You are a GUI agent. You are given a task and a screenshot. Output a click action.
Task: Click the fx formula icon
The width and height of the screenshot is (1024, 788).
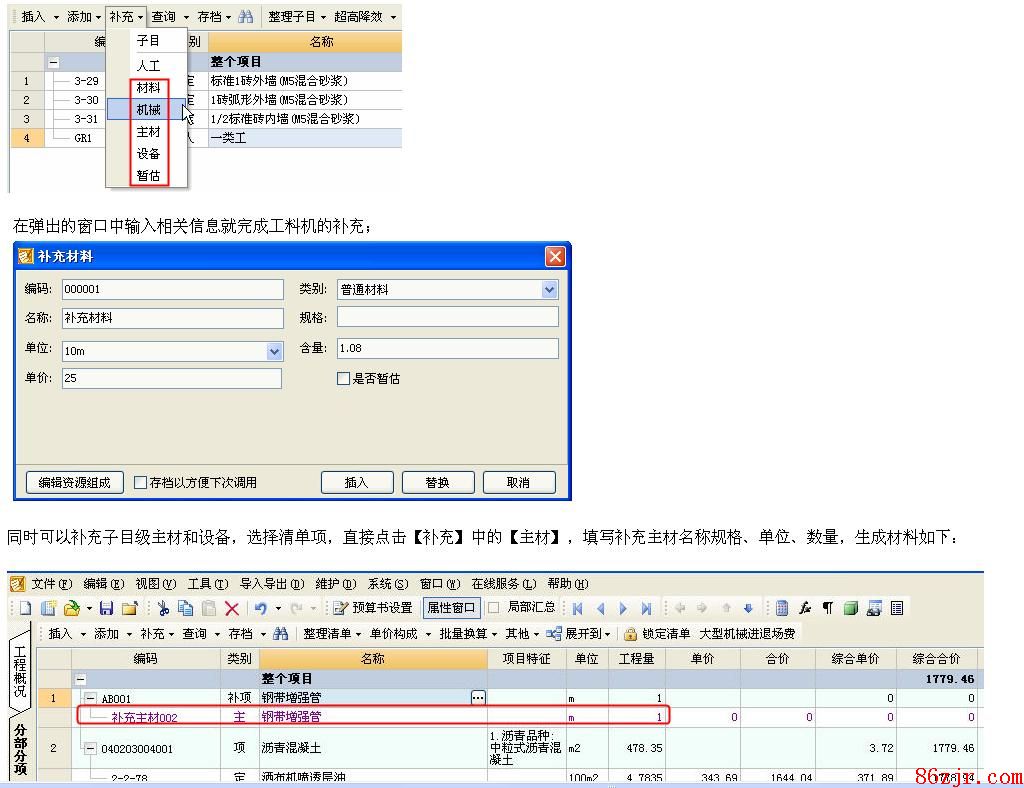pos(805,608)
